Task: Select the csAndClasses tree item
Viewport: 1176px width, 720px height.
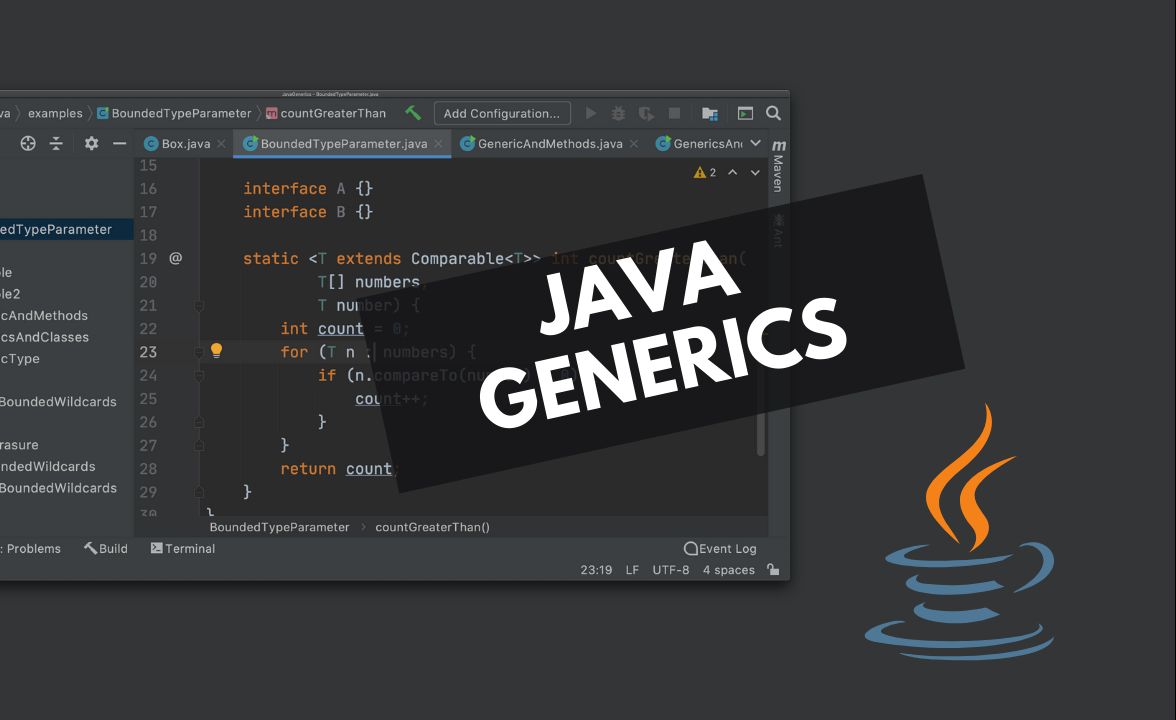Action: click(x=44, y=338)
